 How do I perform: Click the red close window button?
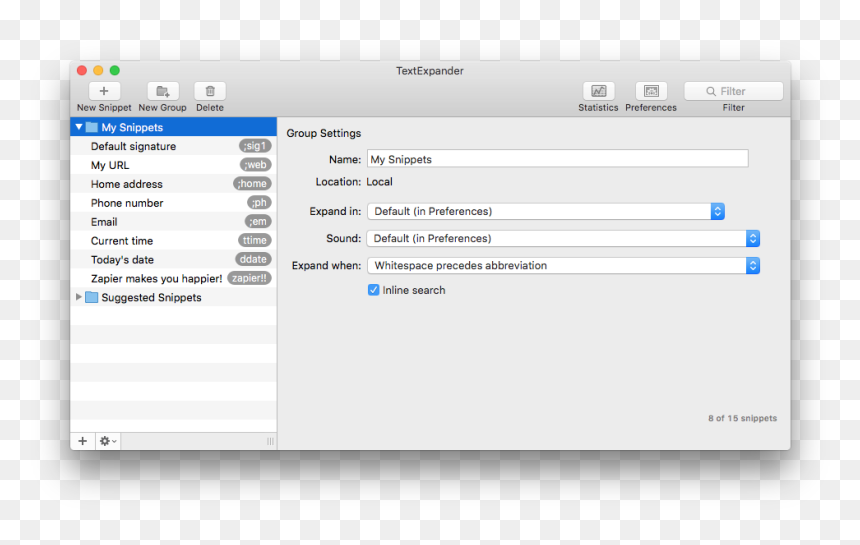(82, 70)
